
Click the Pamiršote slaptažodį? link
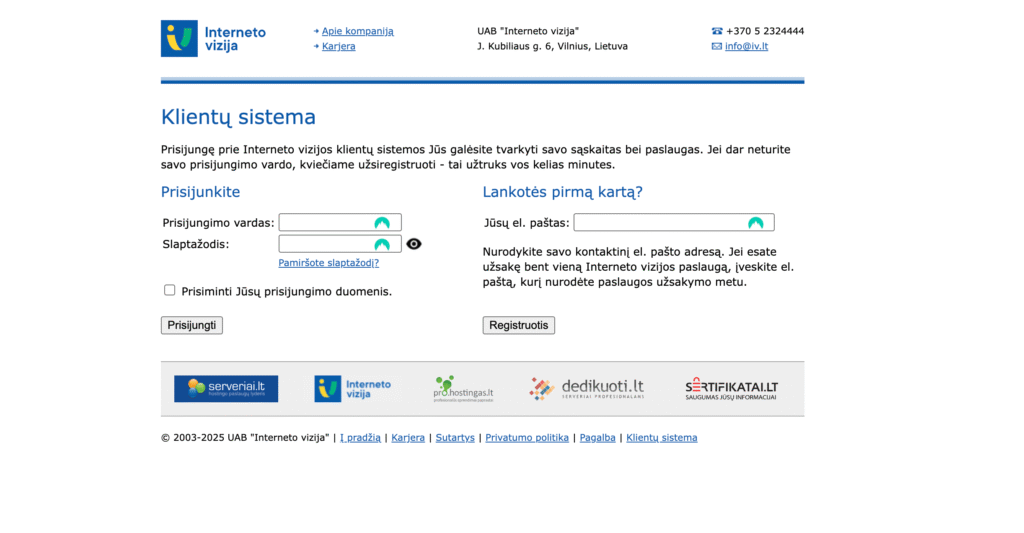(328, 263)
